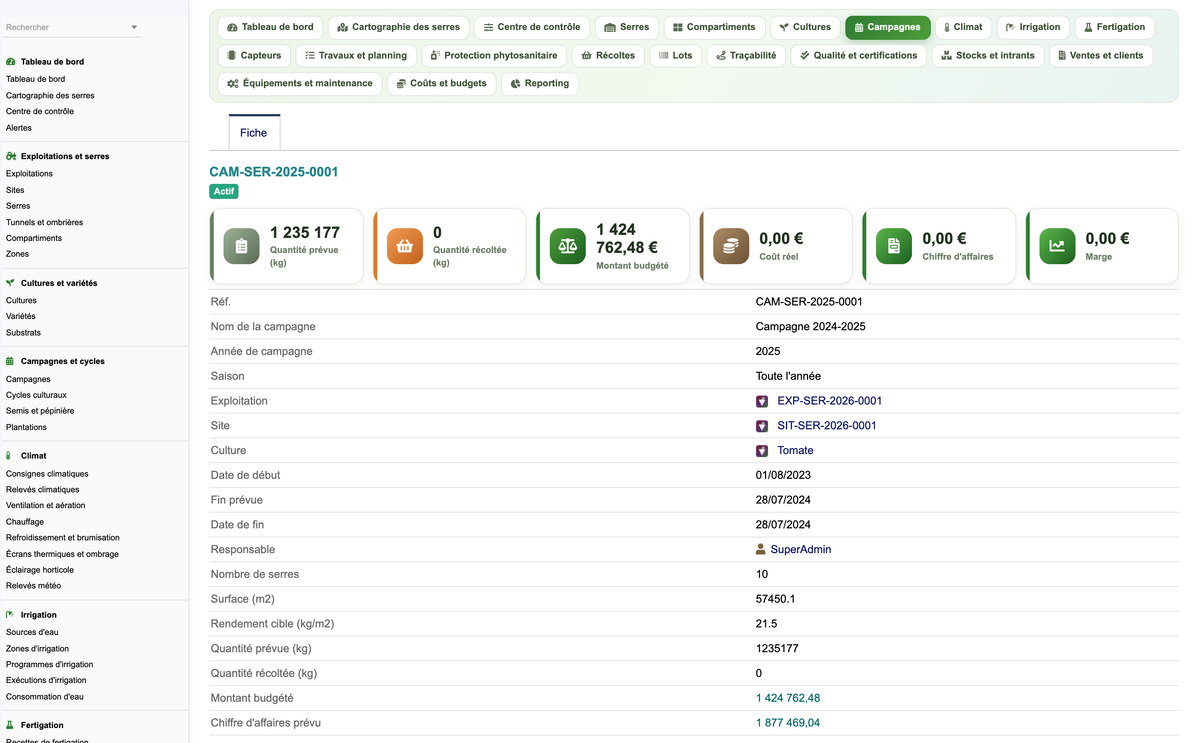
Task: Open Cultures top menu item
Action: click(x=805, y=27)
